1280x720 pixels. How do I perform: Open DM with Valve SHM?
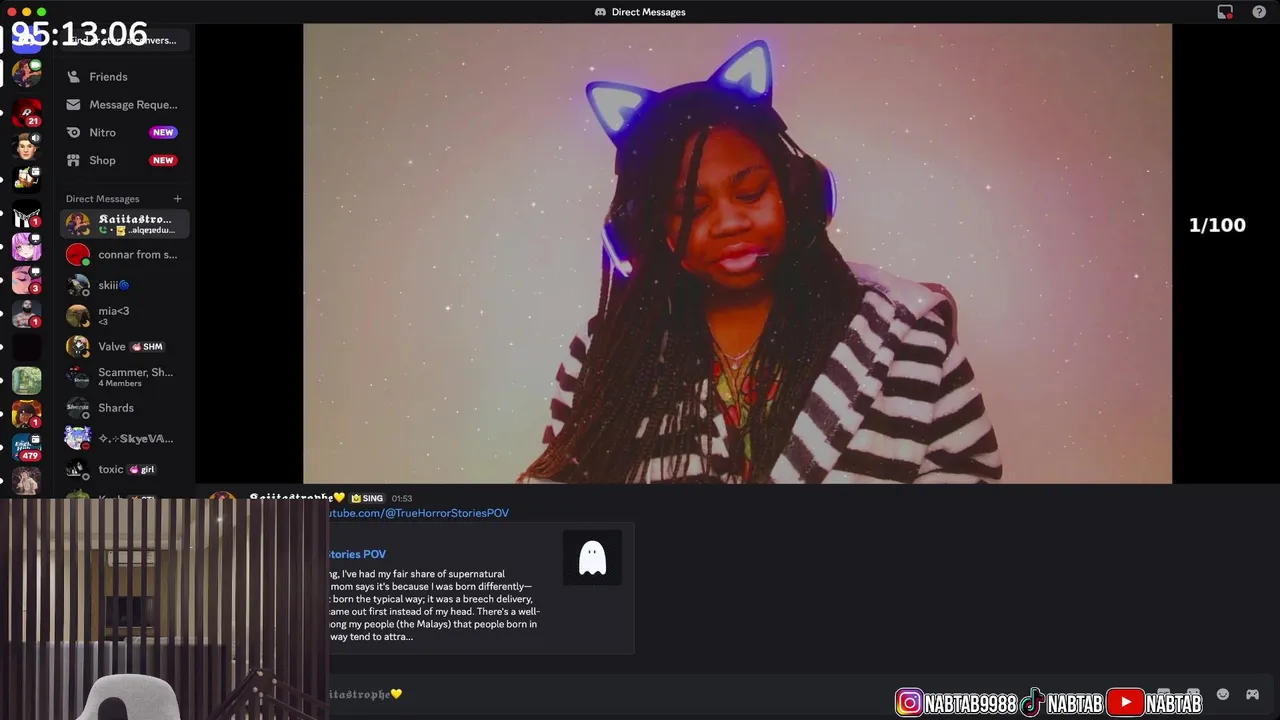click(125, 347)
